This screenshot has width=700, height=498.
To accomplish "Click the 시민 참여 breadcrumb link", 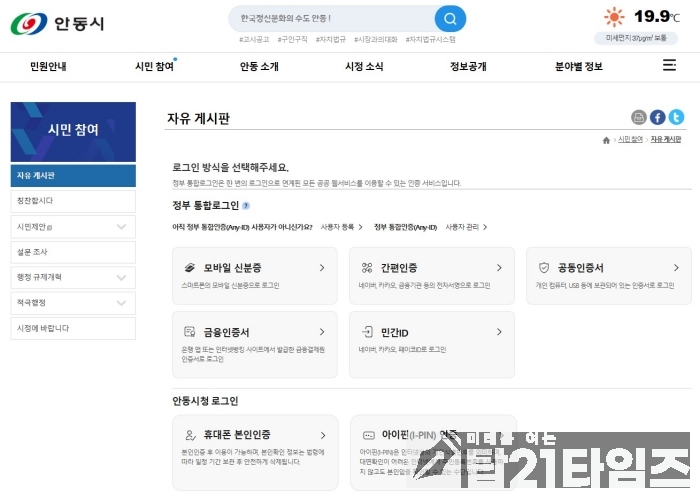I will point(630,140).
